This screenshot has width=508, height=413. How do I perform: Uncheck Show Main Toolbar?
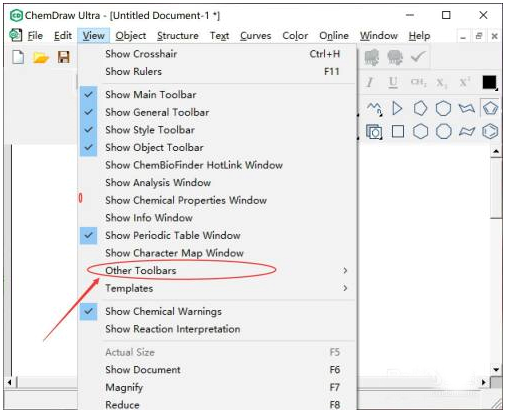coord(217,95)
